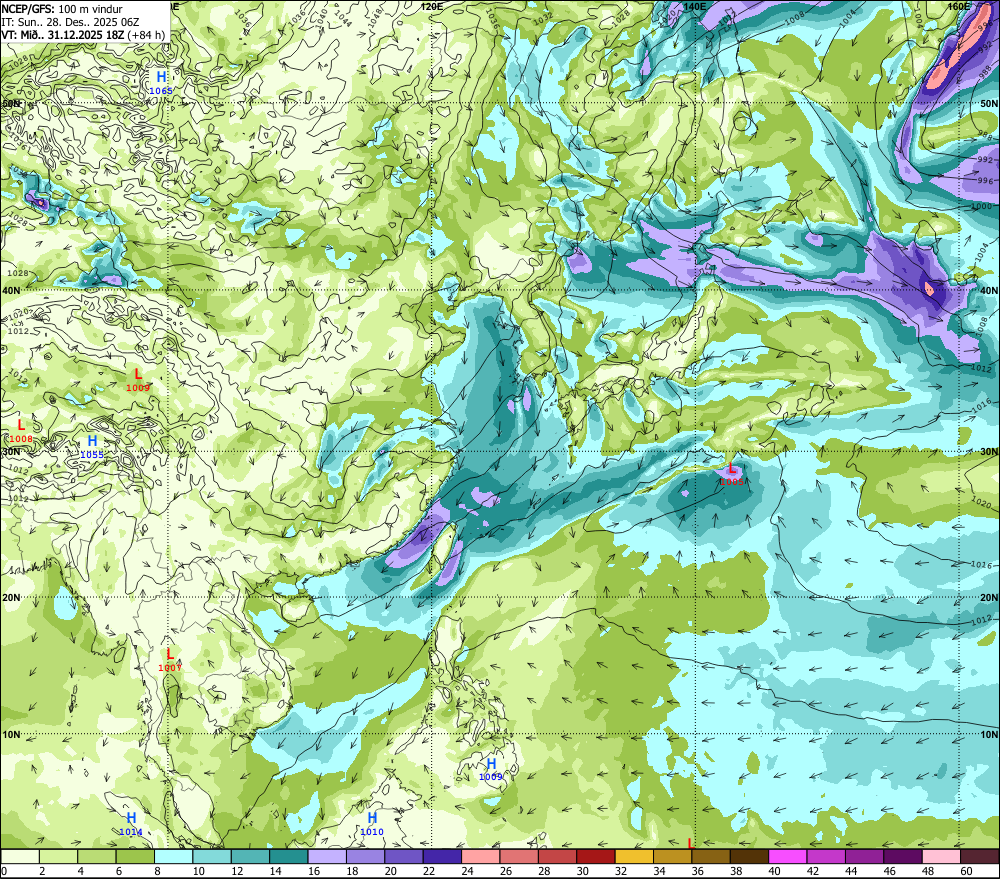Click the 1000 isobar label
The image size is (1000, 879).
tap(982, 207)
